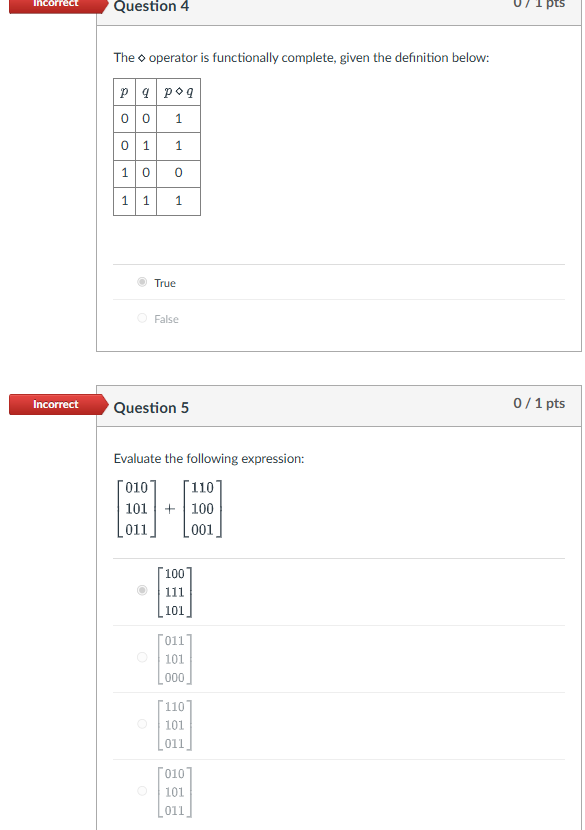Choose matrix option 100 111 101
The height and width of the screenshot is (830, 585).
click(x=140, y=590)
